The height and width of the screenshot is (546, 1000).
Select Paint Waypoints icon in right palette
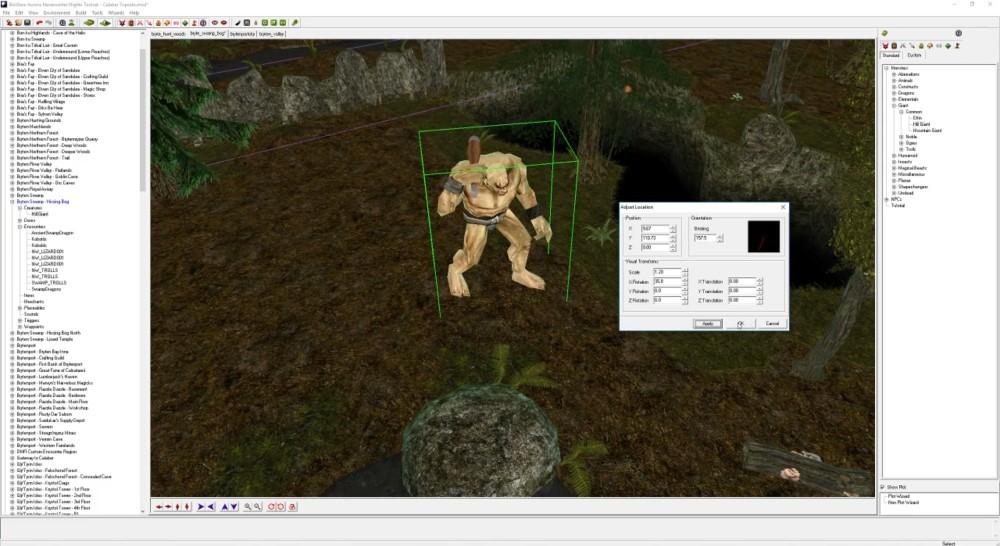point(957,46)
